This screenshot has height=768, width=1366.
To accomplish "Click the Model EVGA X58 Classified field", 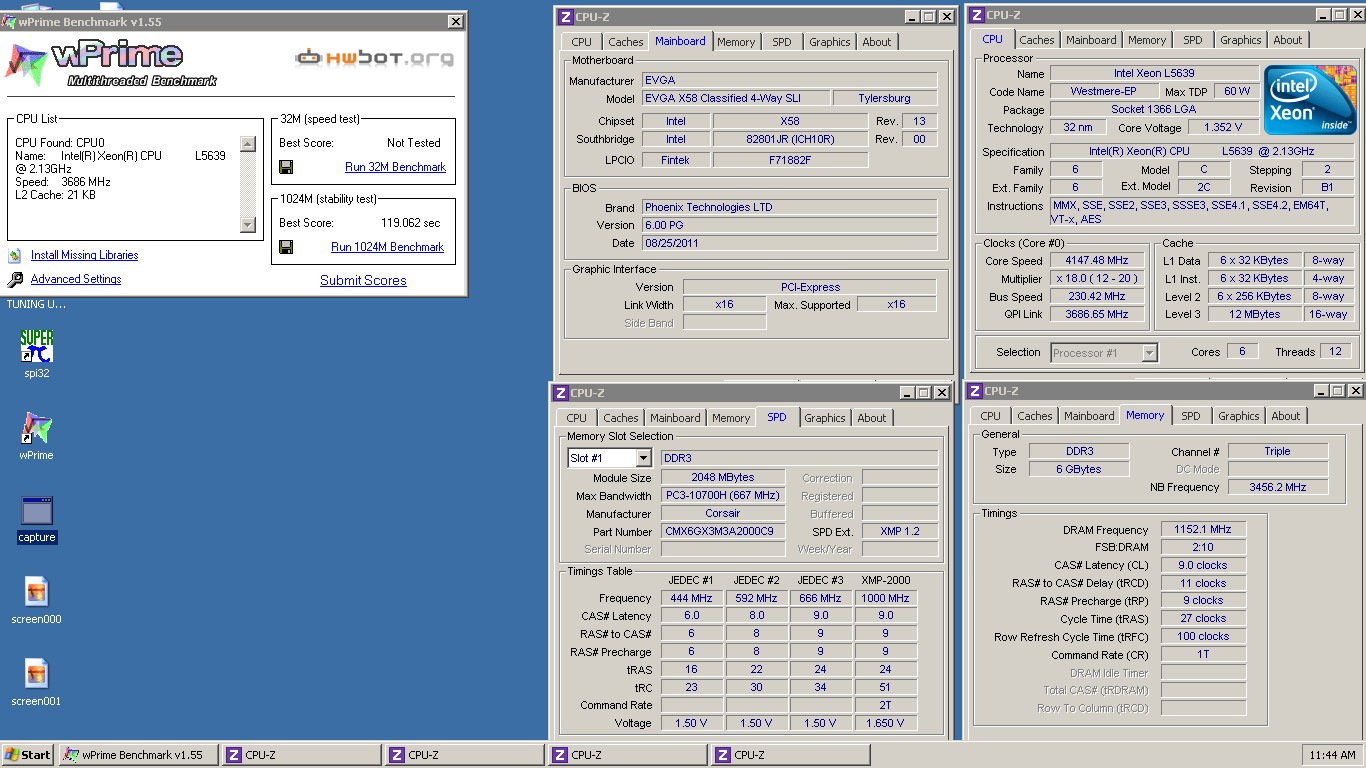I will (736, 98).
